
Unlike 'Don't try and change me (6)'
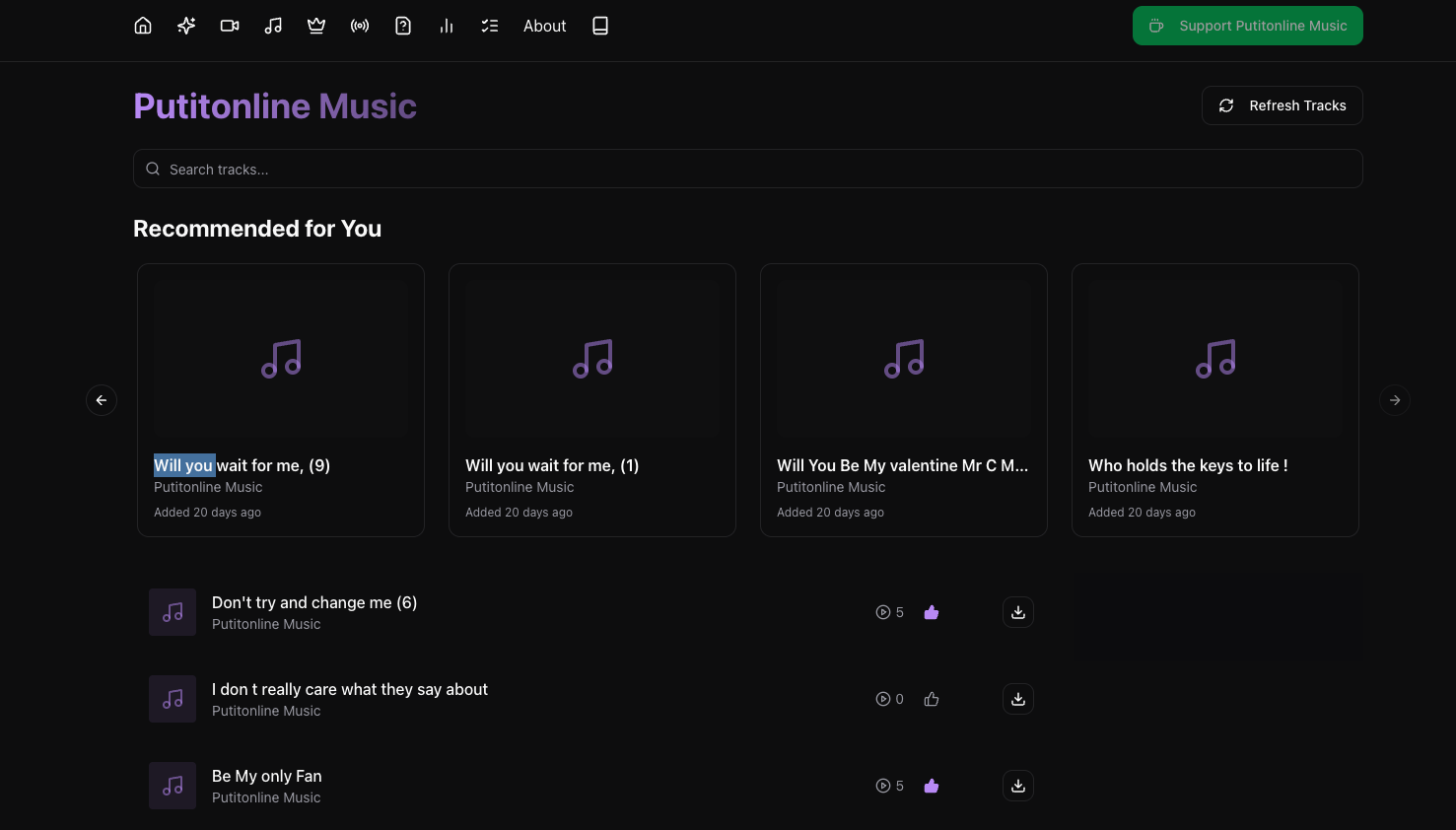[932, 612]
